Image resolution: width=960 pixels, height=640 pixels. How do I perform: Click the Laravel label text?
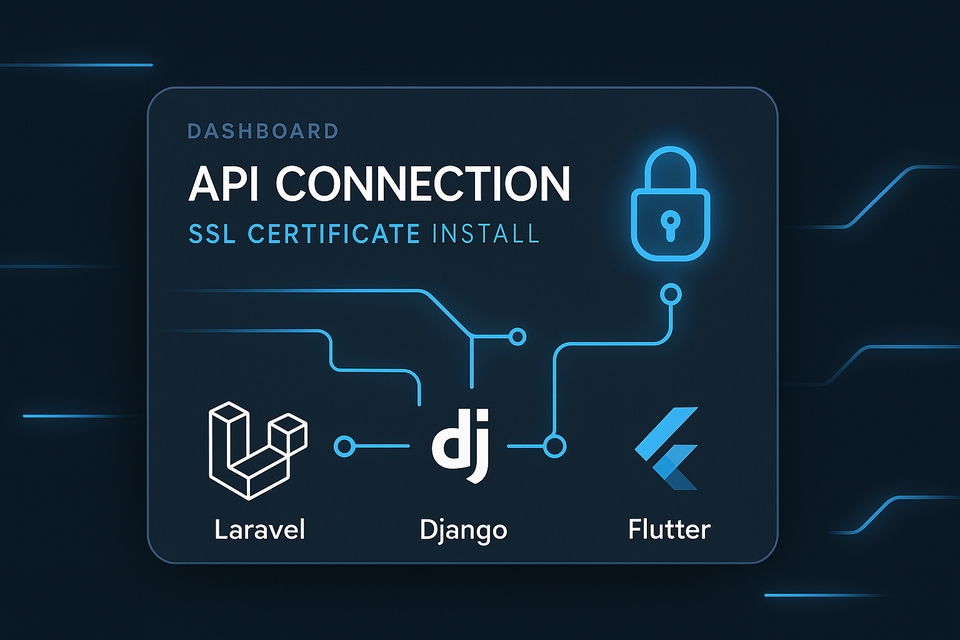tap(260, 529)
